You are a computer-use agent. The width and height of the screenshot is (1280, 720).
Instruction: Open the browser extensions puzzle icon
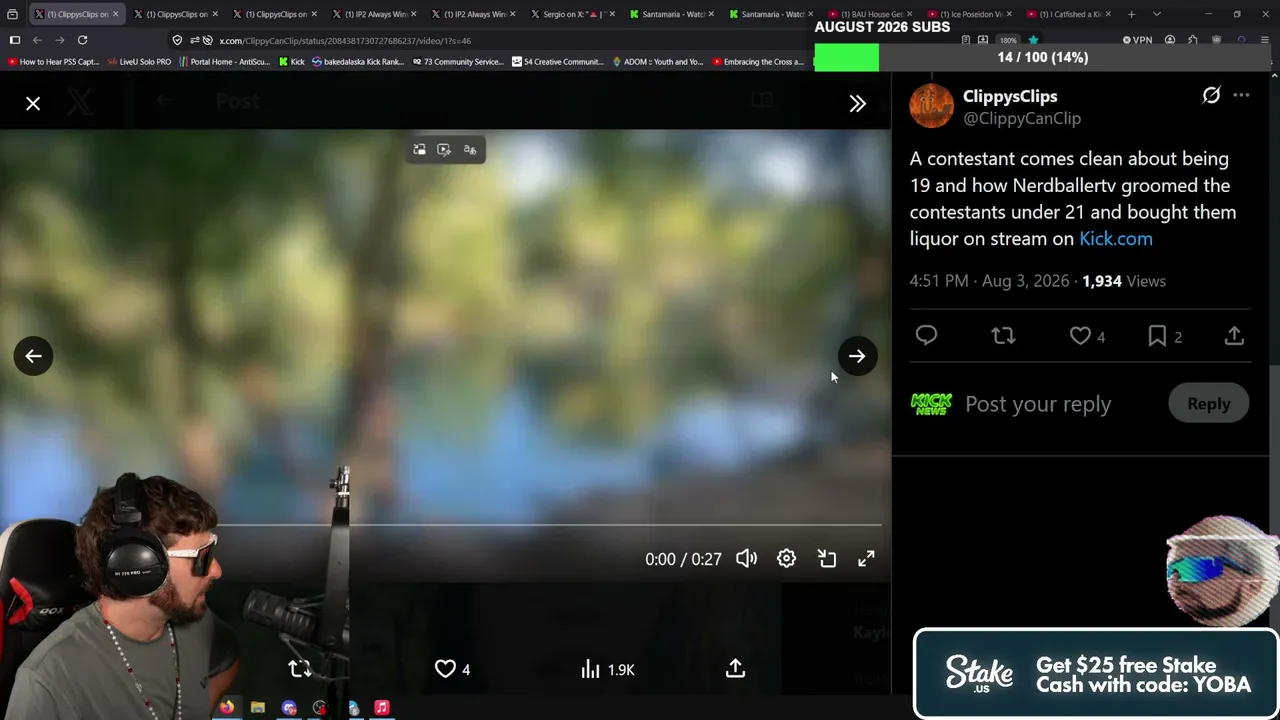click(x=1193, y=40)
